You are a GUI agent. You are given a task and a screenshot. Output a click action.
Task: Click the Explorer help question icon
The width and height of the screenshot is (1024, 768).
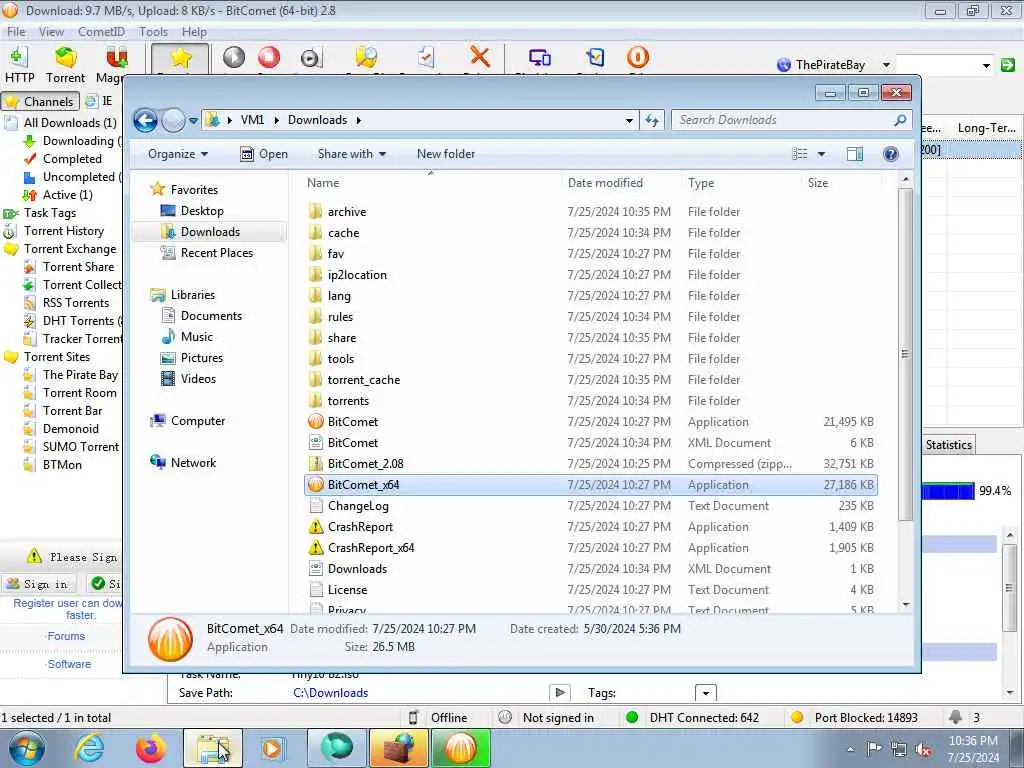point(890,154)
